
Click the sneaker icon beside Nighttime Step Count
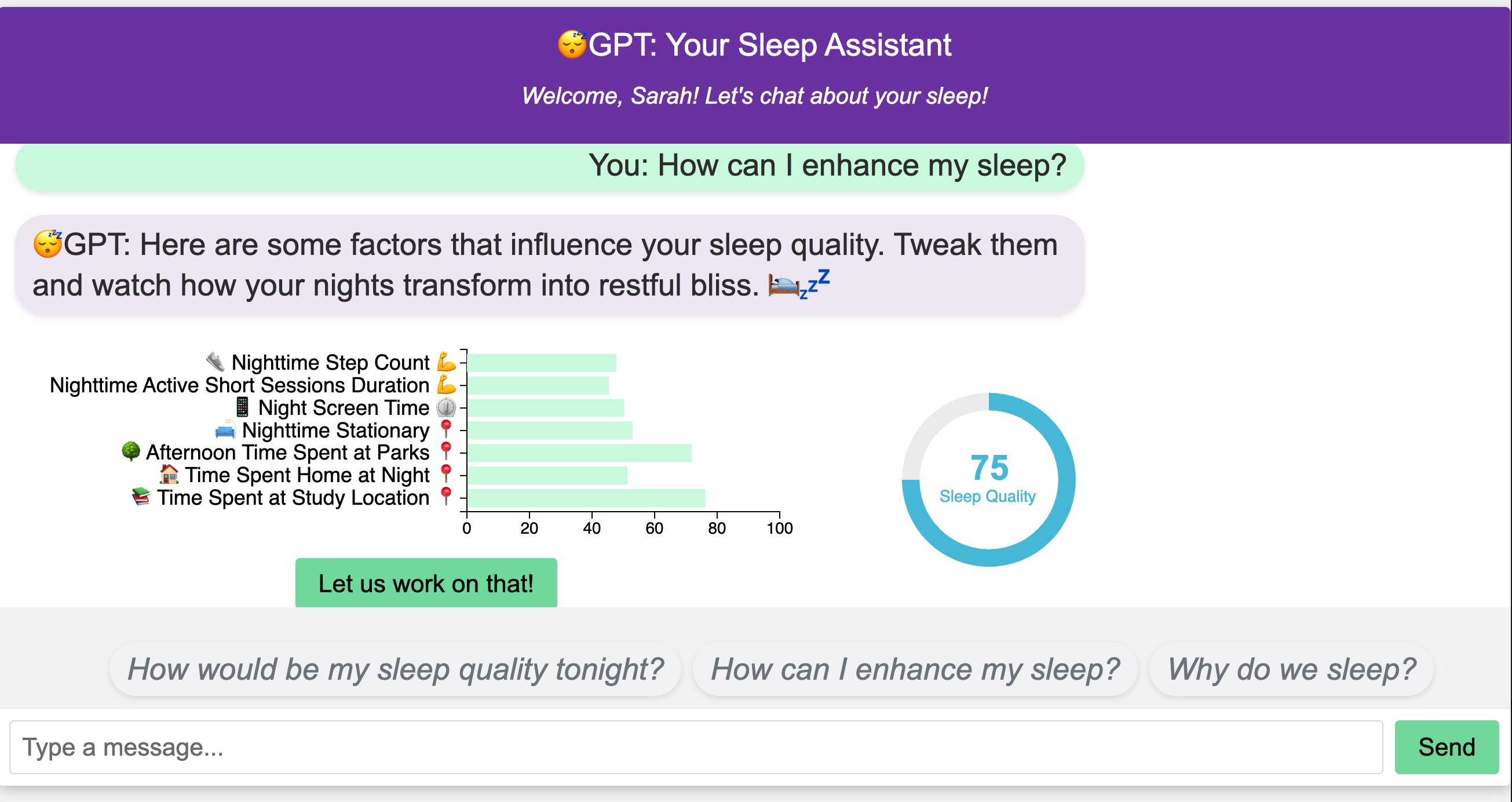click(216, 362)
